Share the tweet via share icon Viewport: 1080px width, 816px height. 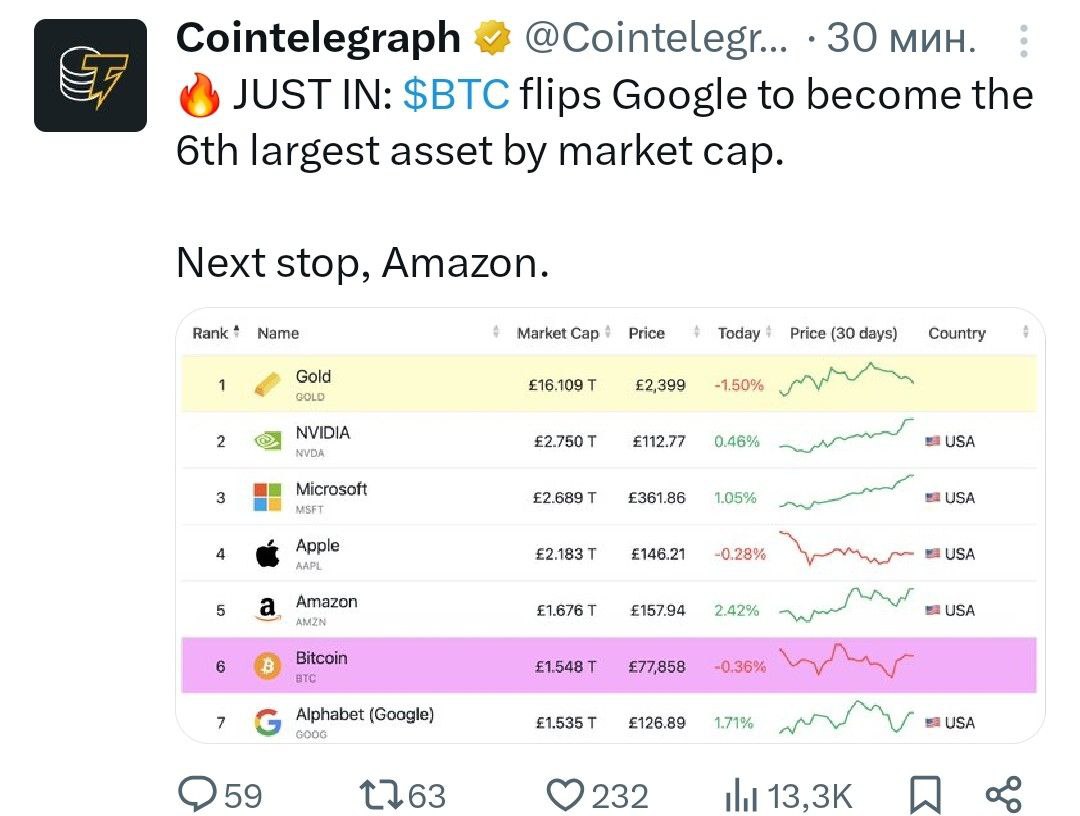1004,795
